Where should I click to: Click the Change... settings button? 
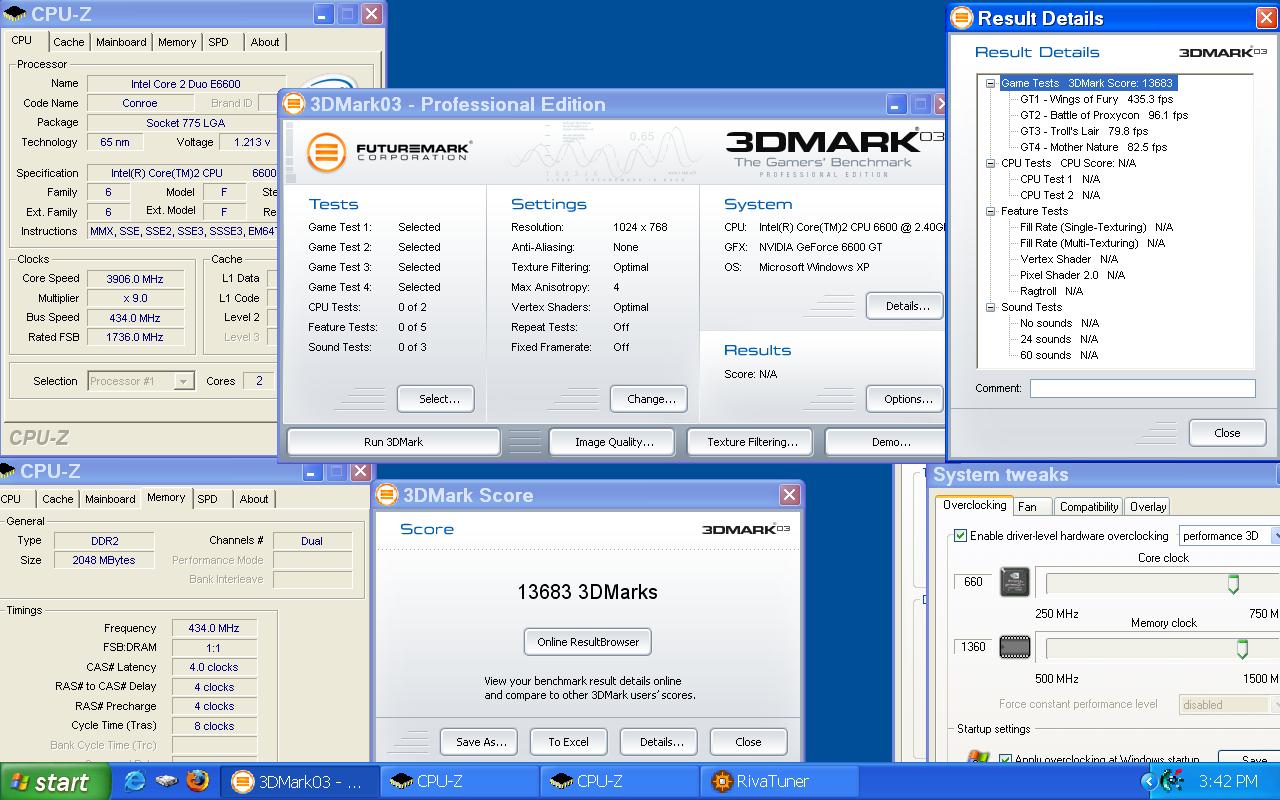pyautogui.click(x=651, y=399)
